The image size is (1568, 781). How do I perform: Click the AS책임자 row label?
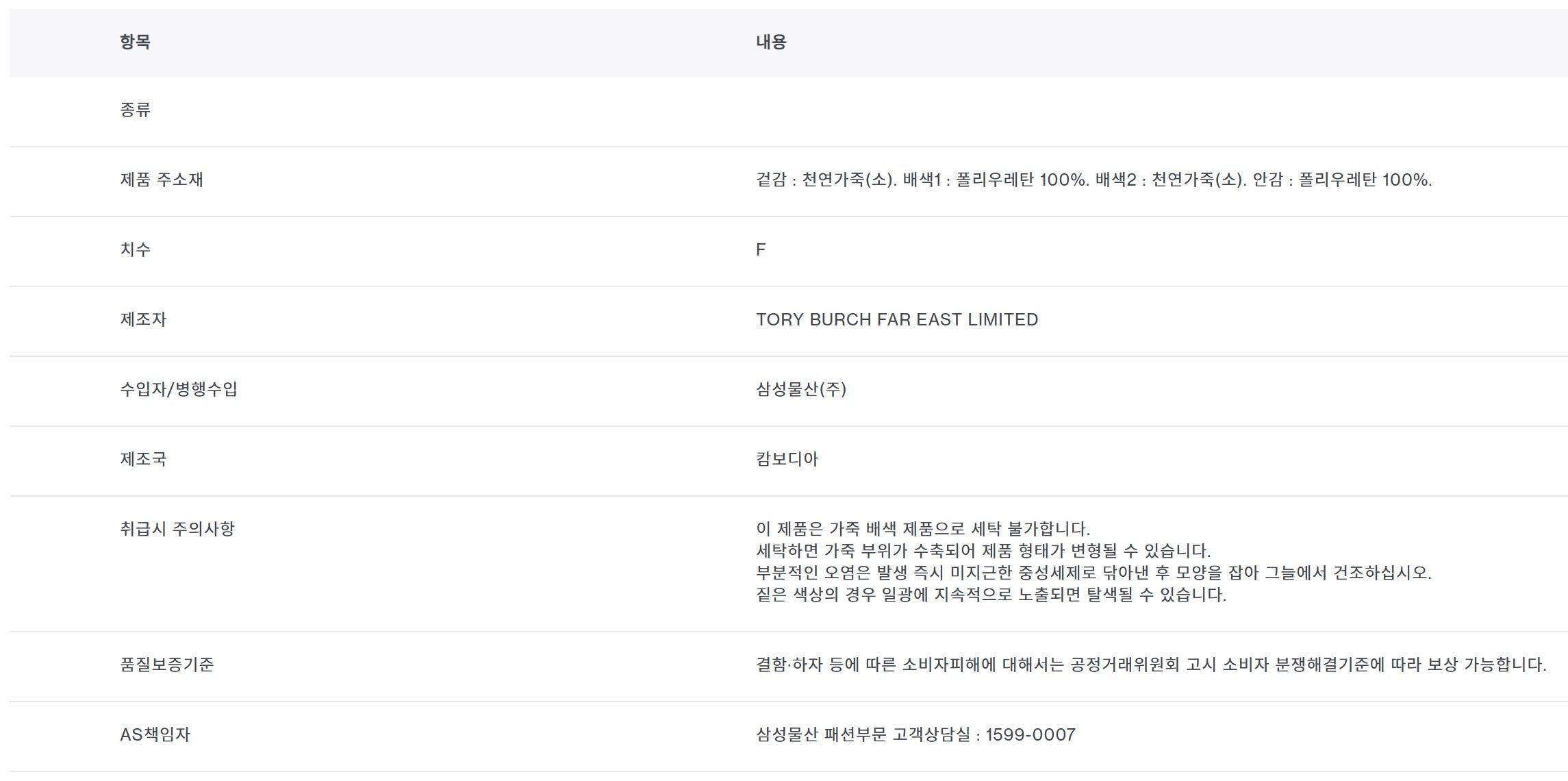tap(155, 734)
